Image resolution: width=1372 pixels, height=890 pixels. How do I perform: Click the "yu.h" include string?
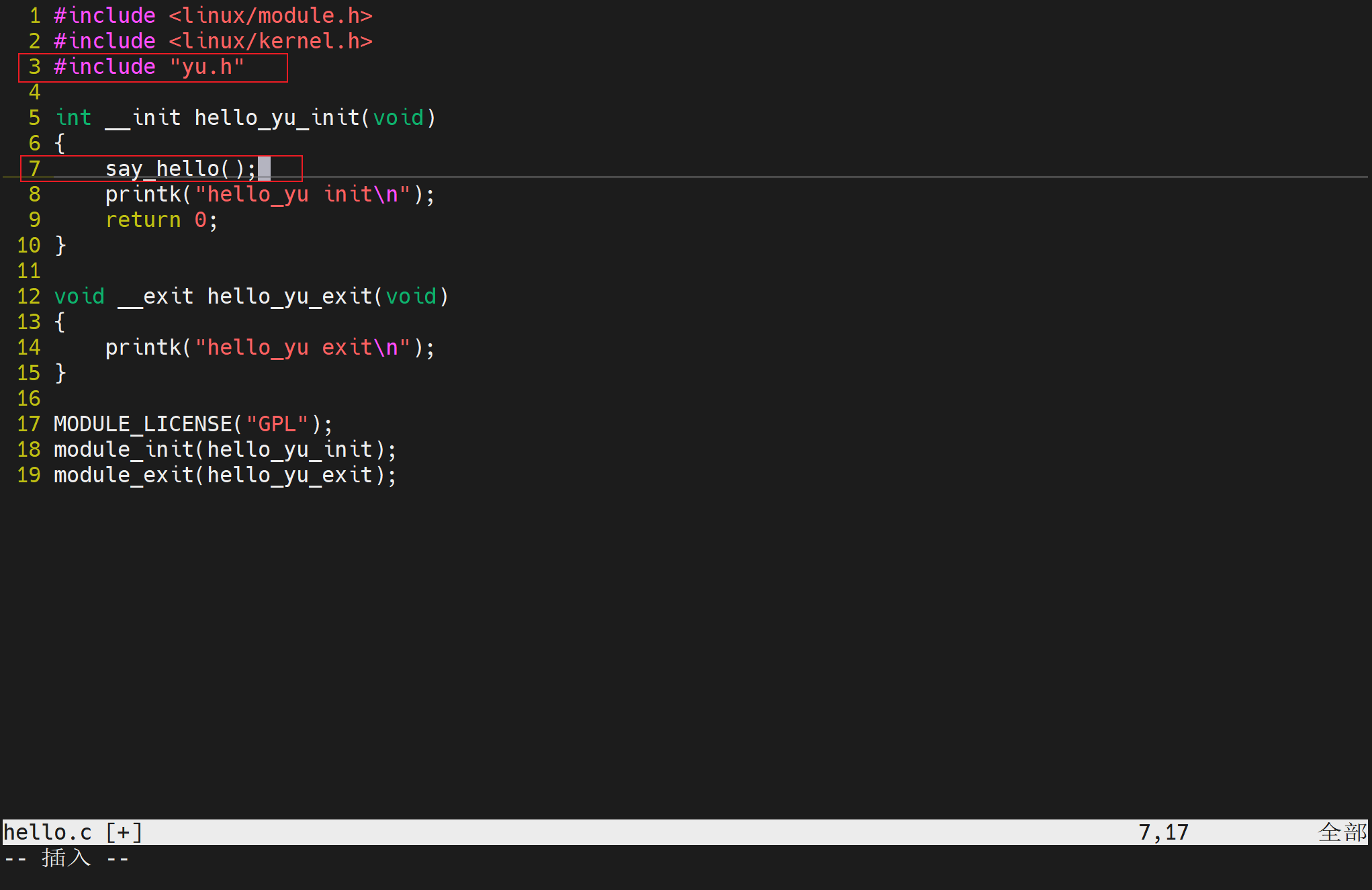point(207,67)
